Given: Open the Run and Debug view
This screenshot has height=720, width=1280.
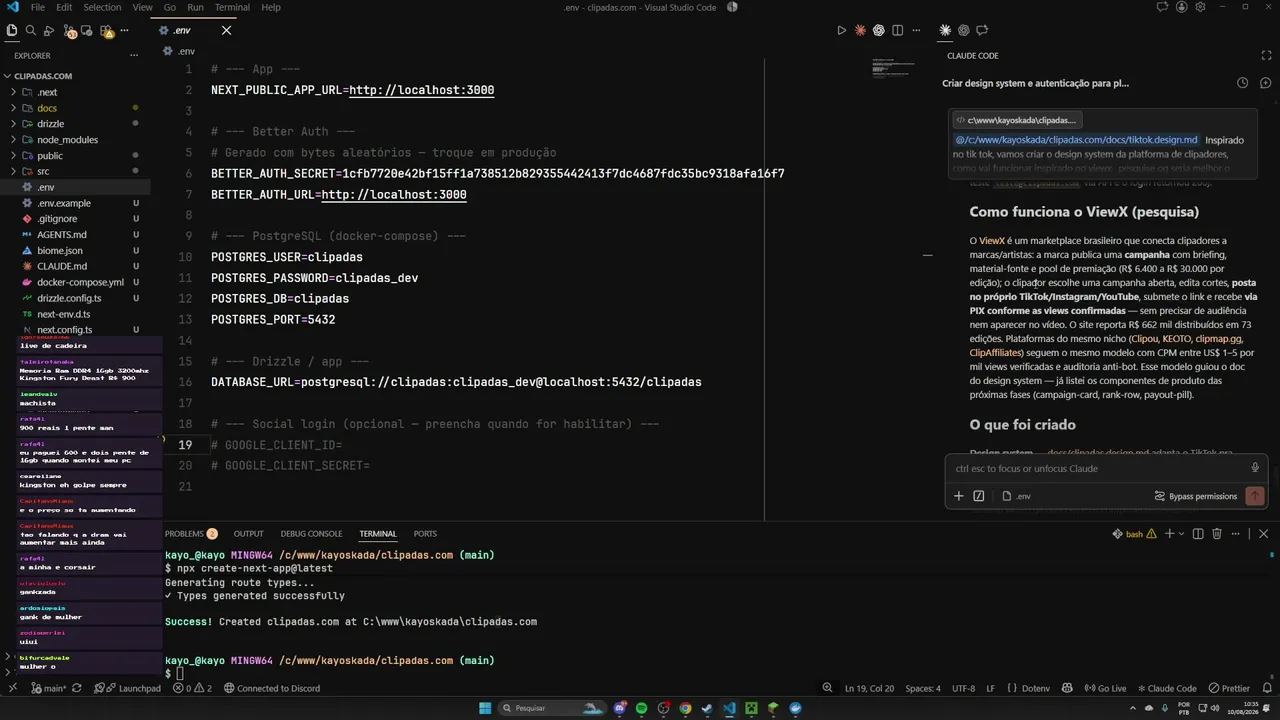Looking at the screenshot, I should [49, 31].
